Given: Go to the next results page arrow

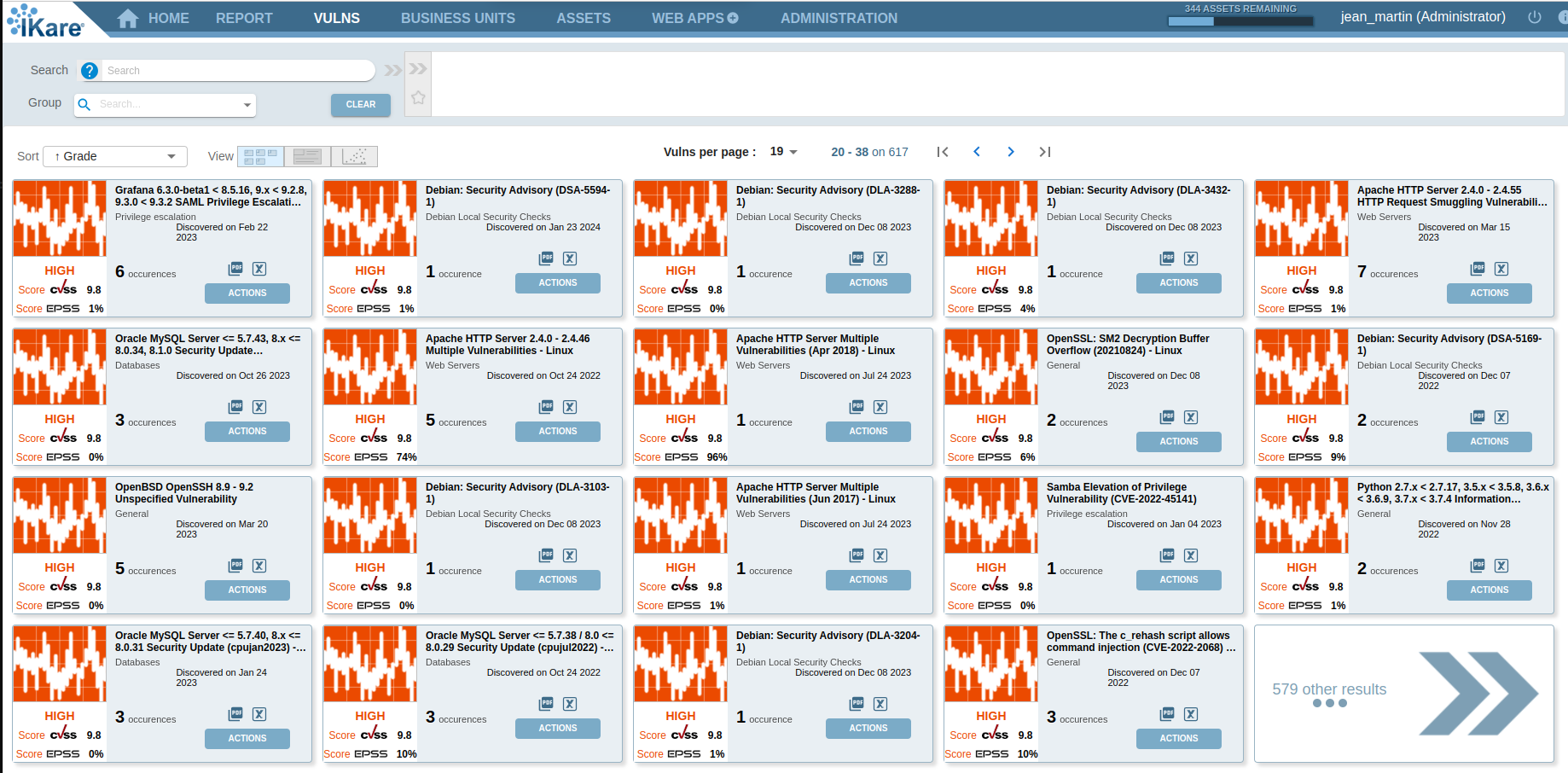Looking at the screenshot, I should [x=1010, y=151].
